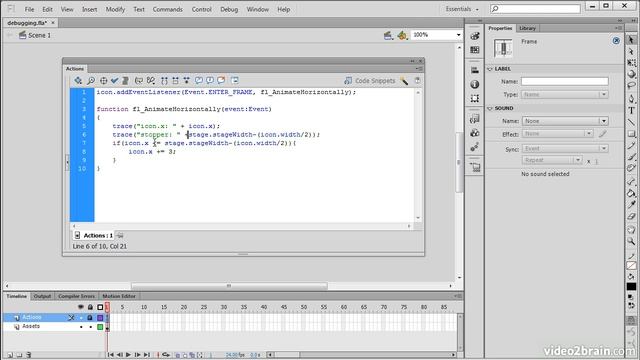Switch to the Library tab
This screenshot has width=640, height=360.
(527, 28)
